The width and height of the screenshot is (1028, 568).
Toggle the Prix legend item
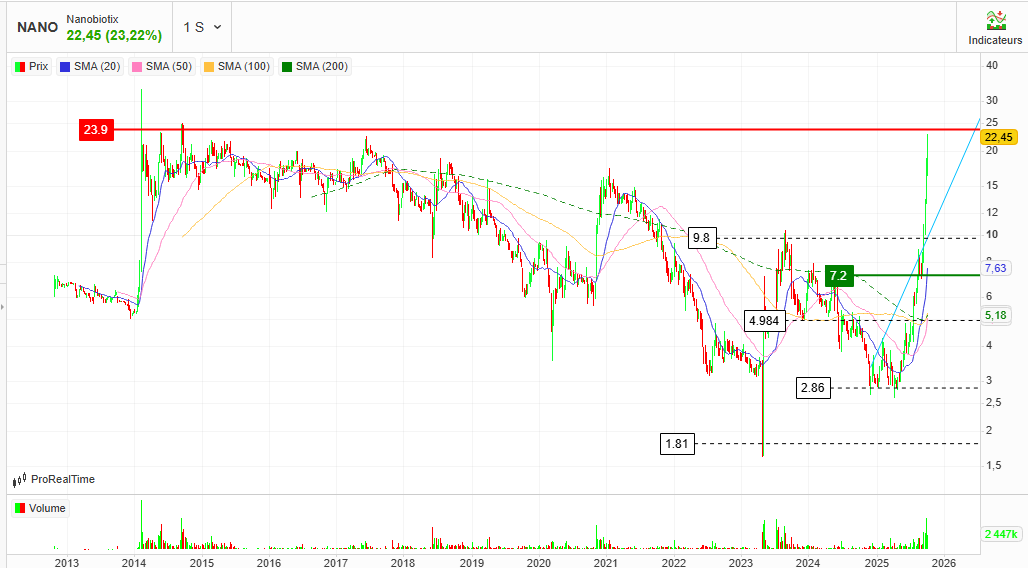pyautogui.click(x=31, y=66)
